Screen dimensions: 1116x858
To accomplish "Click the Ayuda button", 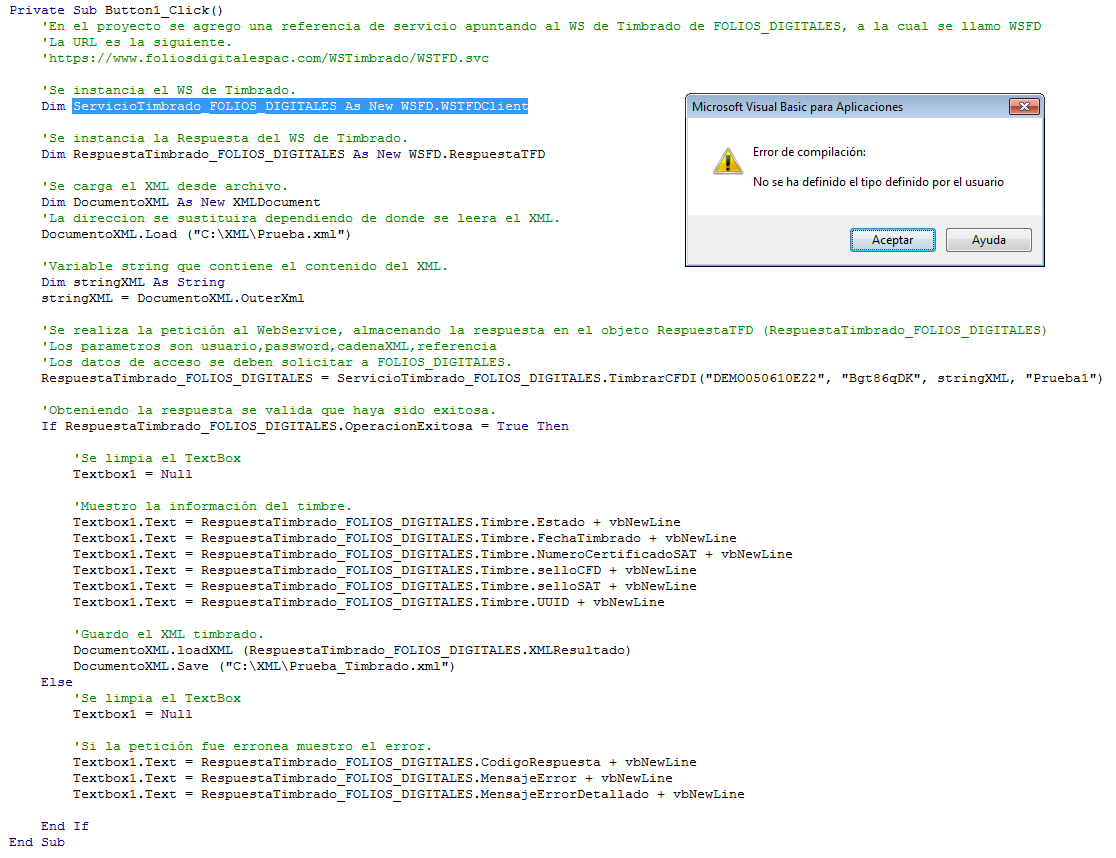I will click(987, 239).
